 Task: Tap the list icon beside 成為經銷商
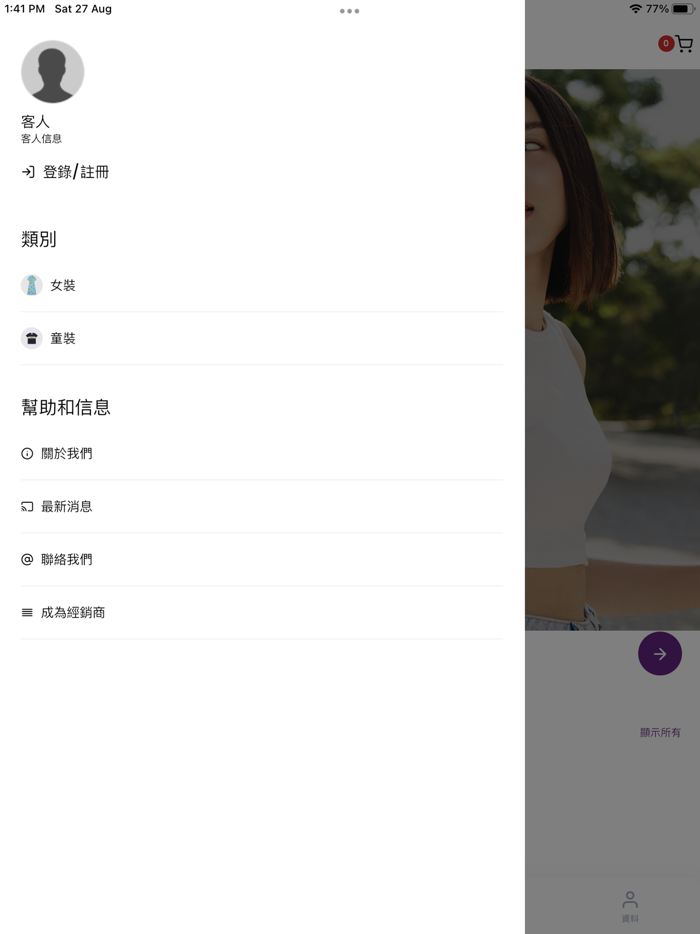pyautogui.click(x=27, y=612)
